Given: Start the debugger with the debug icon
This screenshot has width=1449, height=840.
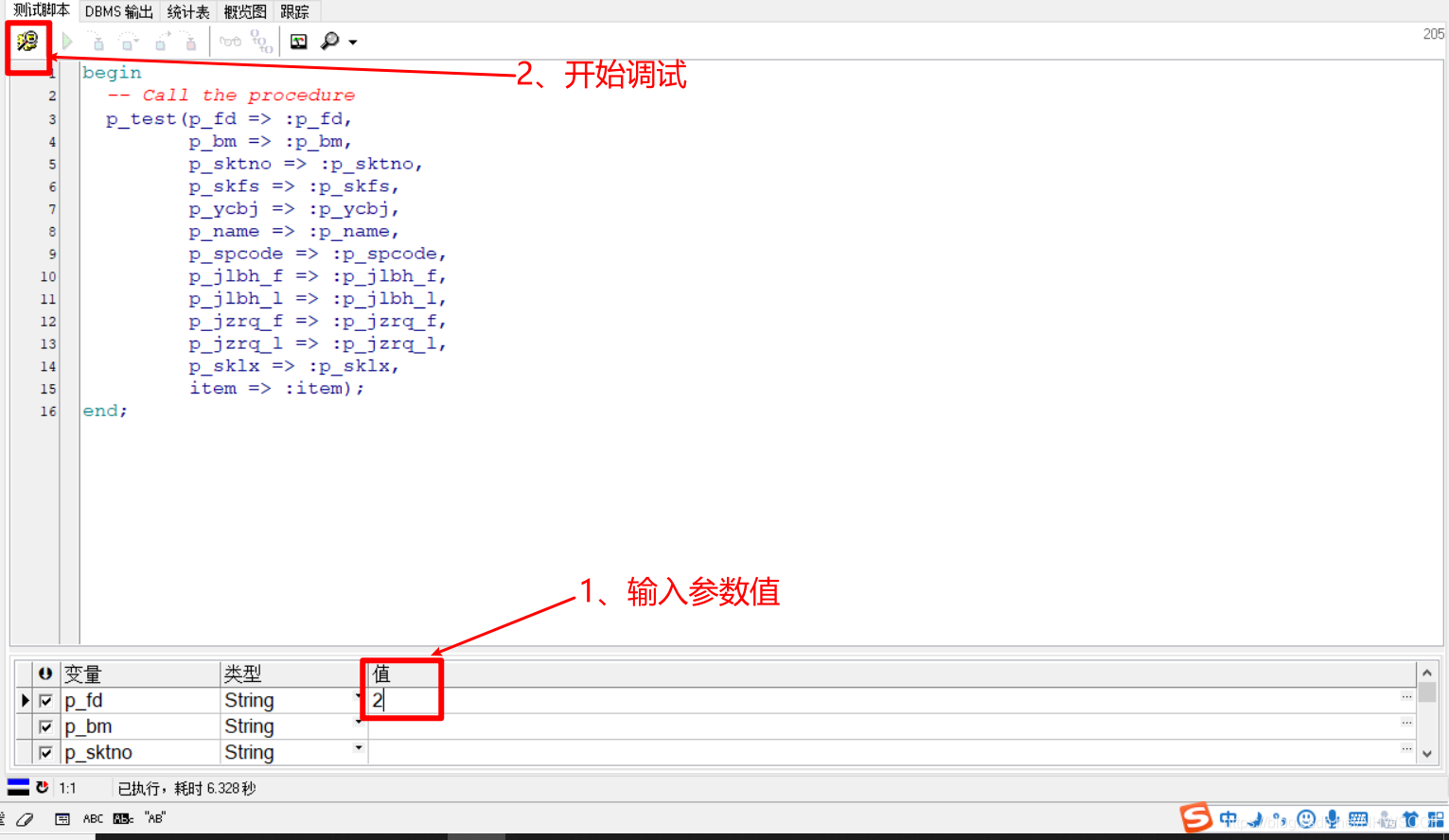Looking at the screenshot, I should pyautogui.click(x=26, y=42).
